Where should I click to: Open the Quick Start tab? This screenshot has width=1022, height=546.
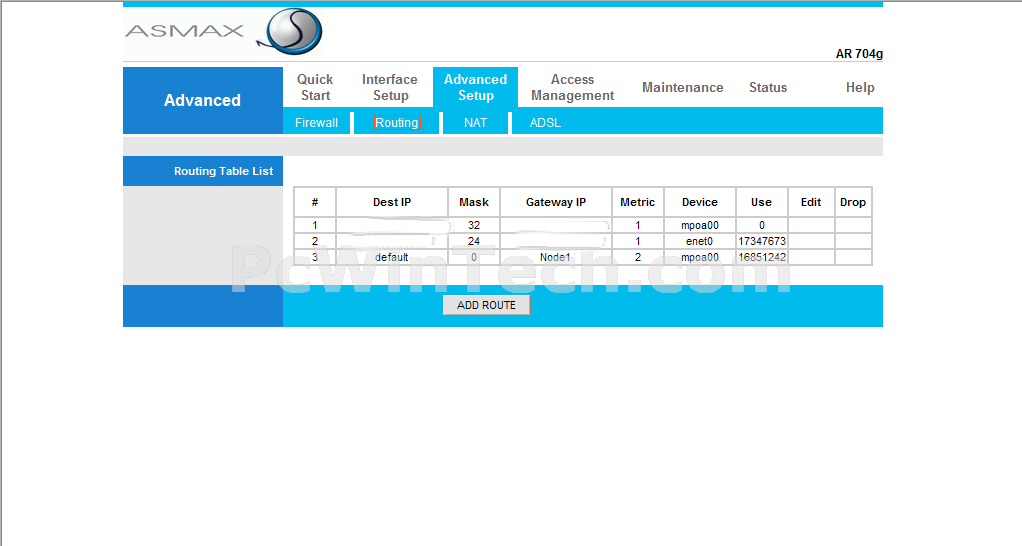pyautogui.click(x=315, y=87)
